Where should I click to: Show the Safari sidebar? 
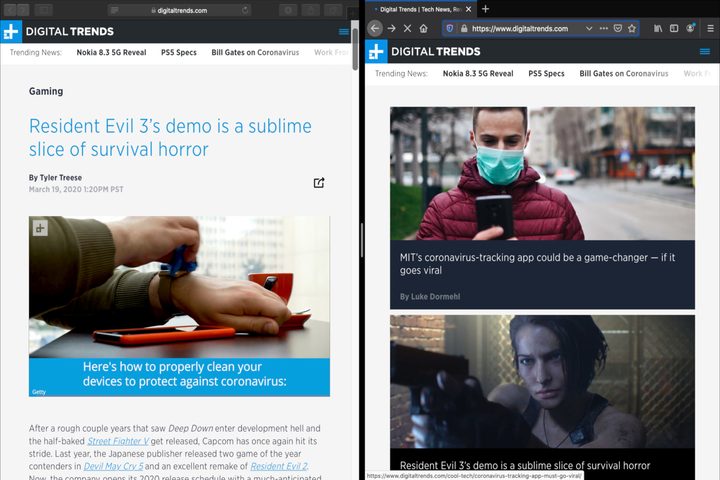tap(44, 10)
